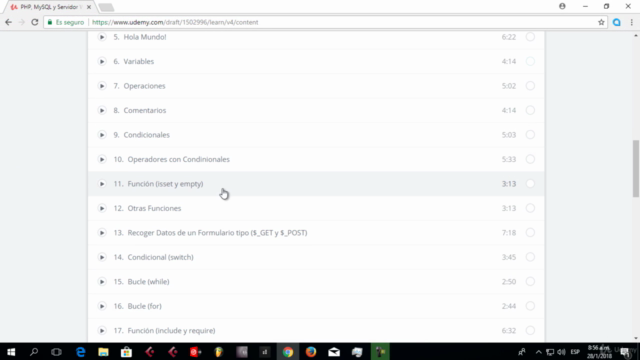The image size is (640, 360).
Task: Open the Windows Start menu
Action: (11, 352)
